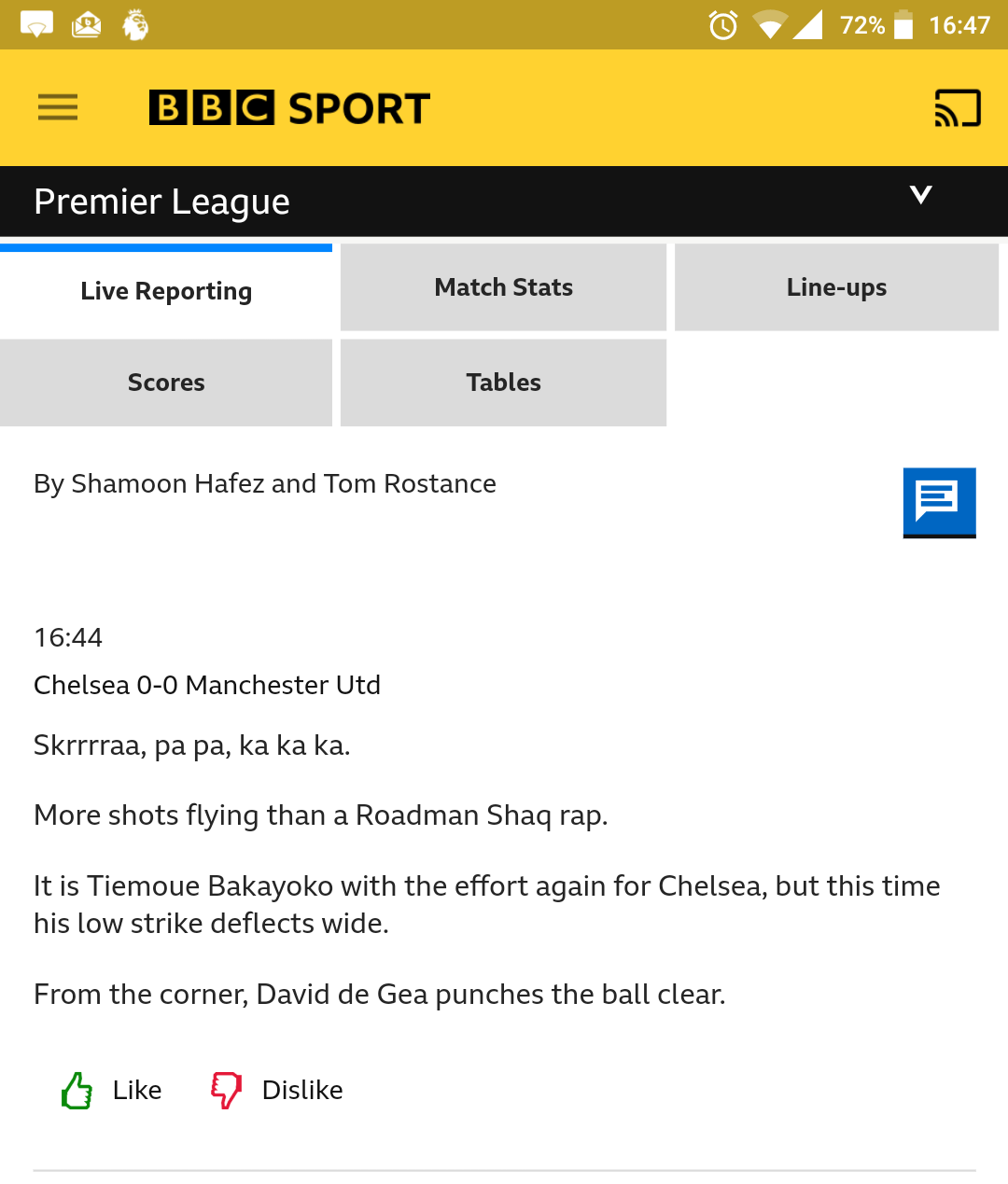
Task: Switch to the Match Stats tab
Action: click(503, 287)
